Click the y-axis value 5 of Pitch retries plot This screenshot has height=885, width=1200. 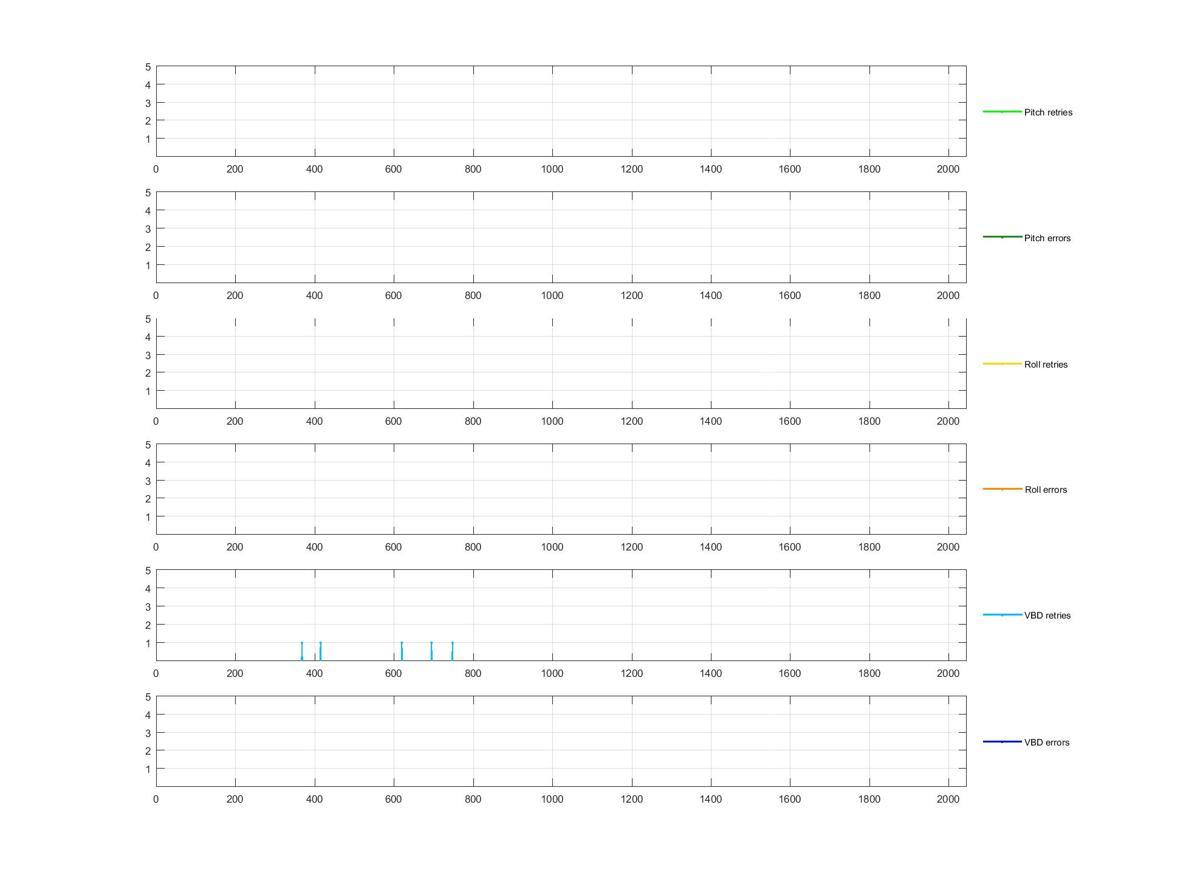pos(147,67)
